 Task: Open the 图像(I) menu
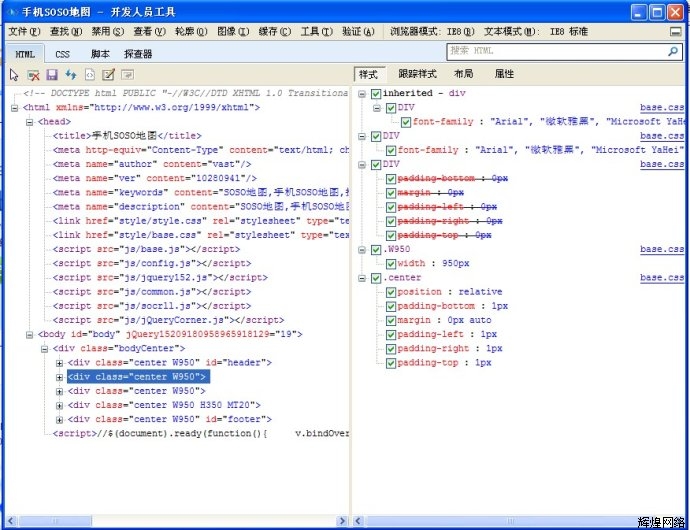233,32
